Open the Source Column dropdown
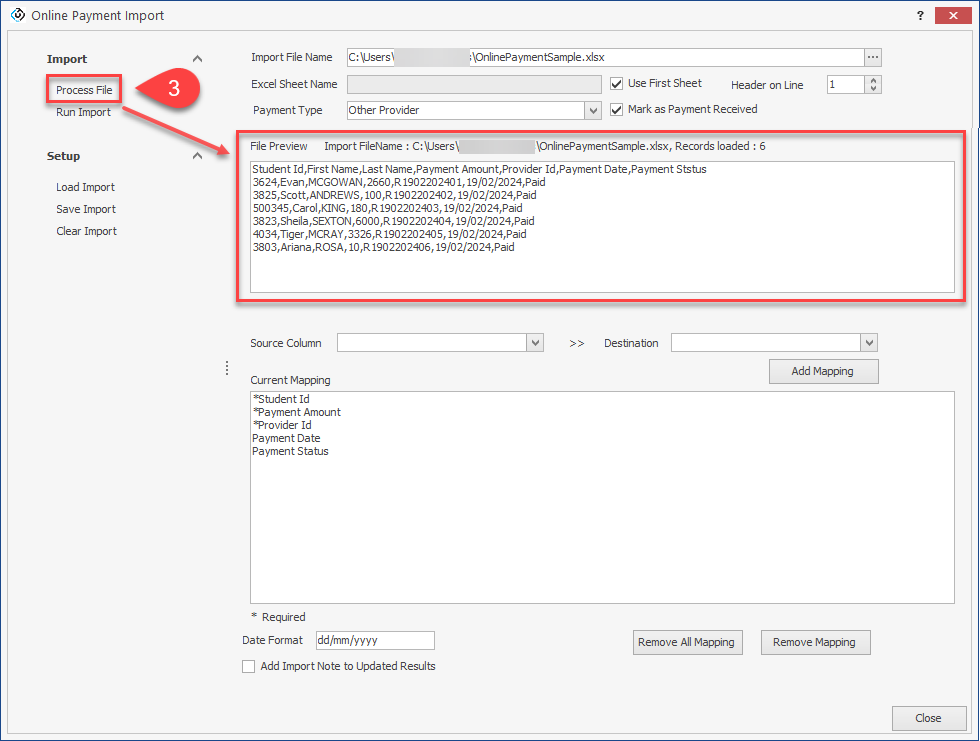The width and height of the screenshot is (980, 741). pyautogui.click(x=535, y=343)
